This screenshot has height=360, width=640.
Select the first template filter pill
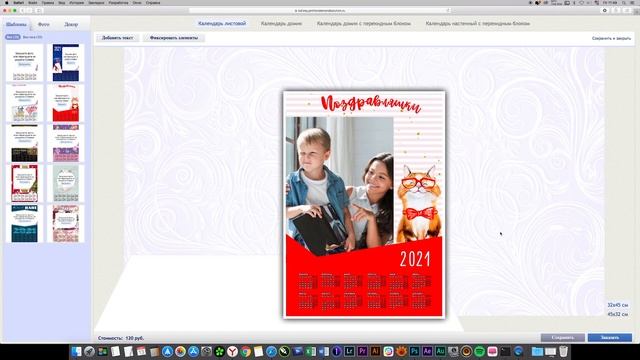click(x=13, y=37)
